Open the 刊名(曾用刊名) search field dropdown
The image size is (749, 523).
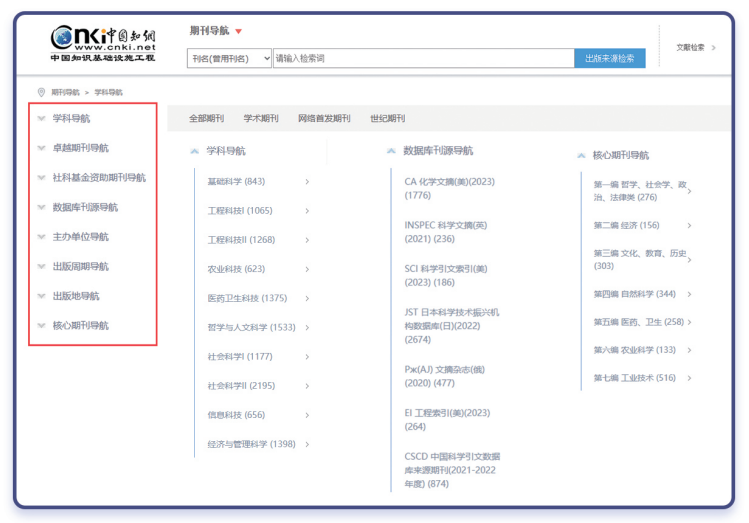pos(229,59)
